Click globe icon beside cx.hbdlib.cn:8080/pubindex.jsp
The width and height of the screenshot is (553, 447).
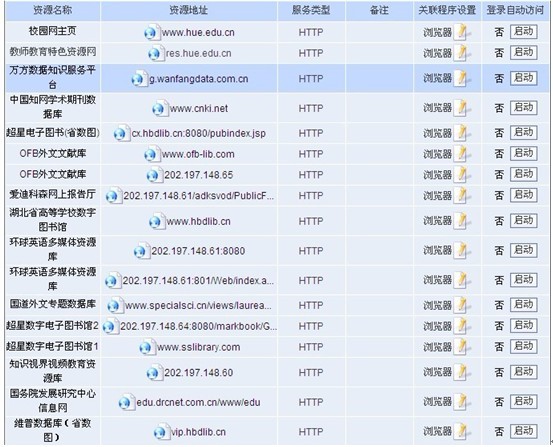(121, 133)
